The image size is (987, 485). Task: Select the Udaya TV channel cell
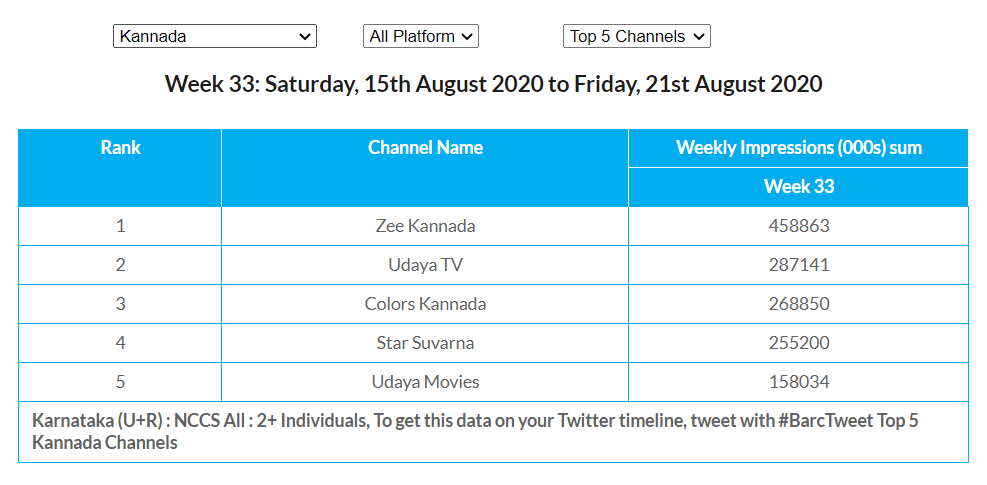point(425,265)
